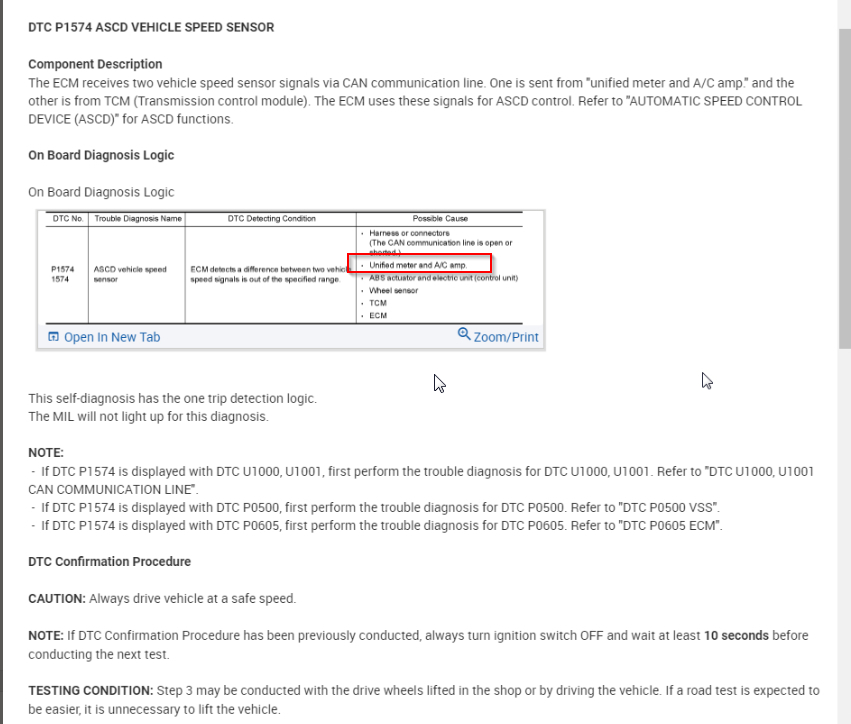Click the 'Wheel sensor' possible cause entry
Viewport: 851px width, 724px height.
(x=393, y=291)
